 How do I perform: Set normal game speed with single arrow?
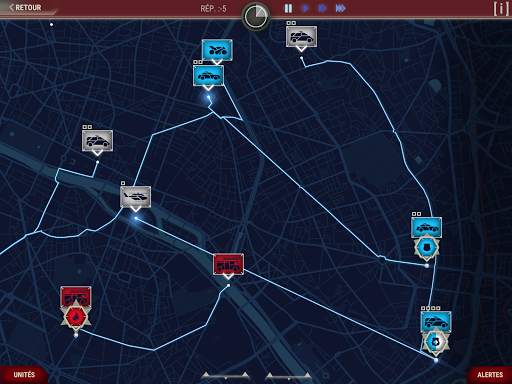coord(305,8)
